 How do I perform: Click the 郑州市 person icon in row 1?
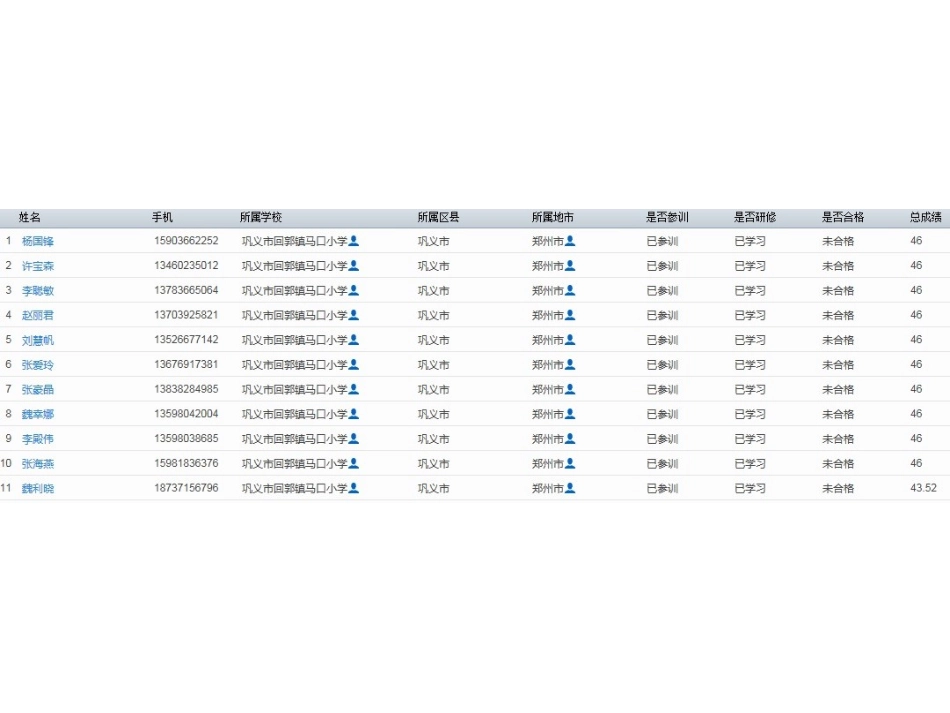click(x=570, y=240)
